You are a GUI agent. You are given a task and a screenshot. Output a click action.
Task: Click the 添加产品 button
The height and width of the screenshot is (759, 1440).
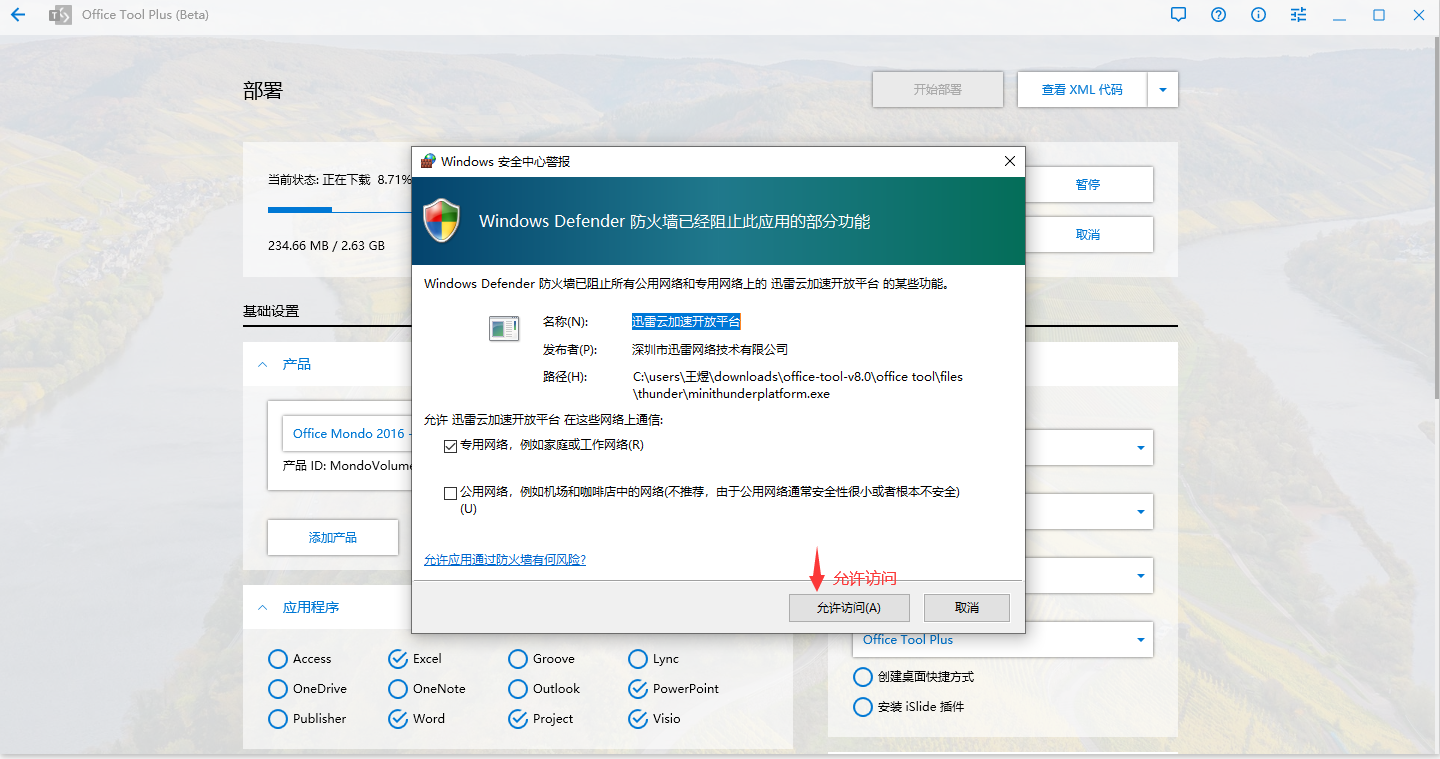[x=333, y=538]
